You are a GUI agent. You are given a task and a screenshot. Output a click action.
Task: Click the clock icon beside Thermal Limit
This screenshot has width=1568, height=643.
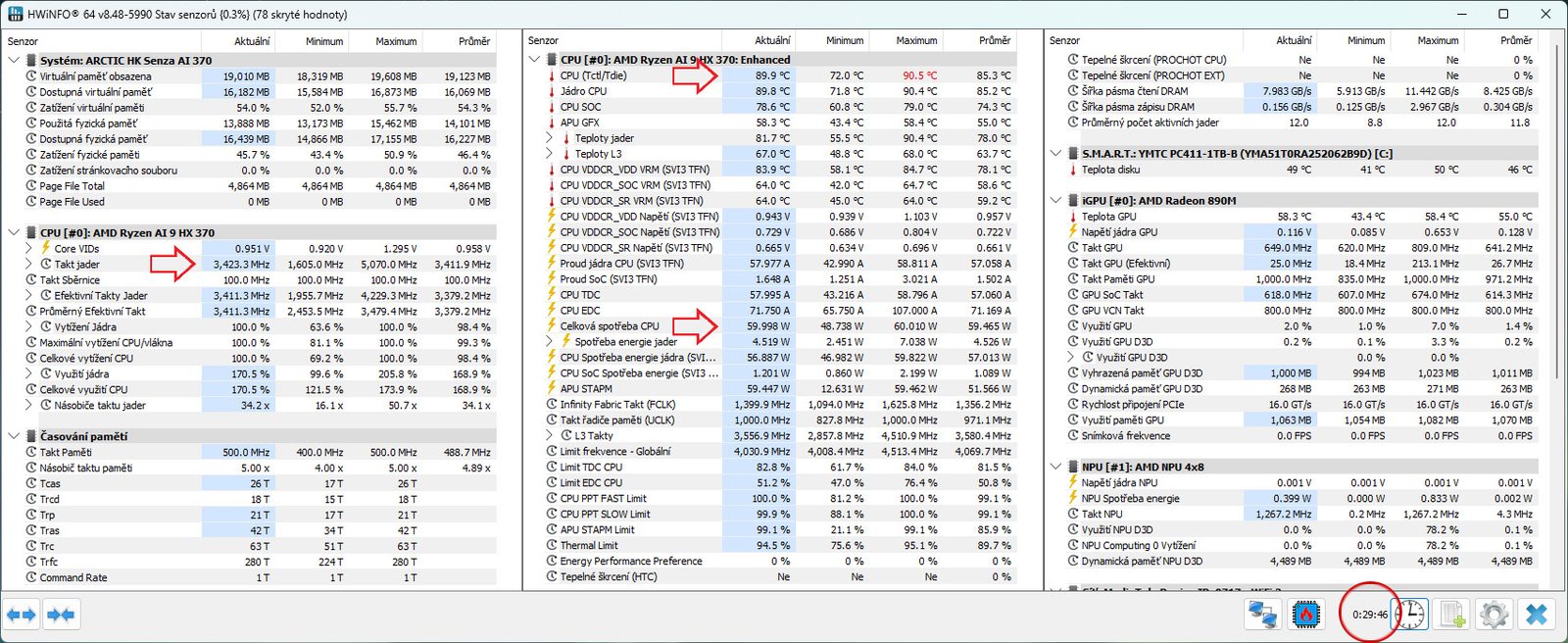pos(552,546)
